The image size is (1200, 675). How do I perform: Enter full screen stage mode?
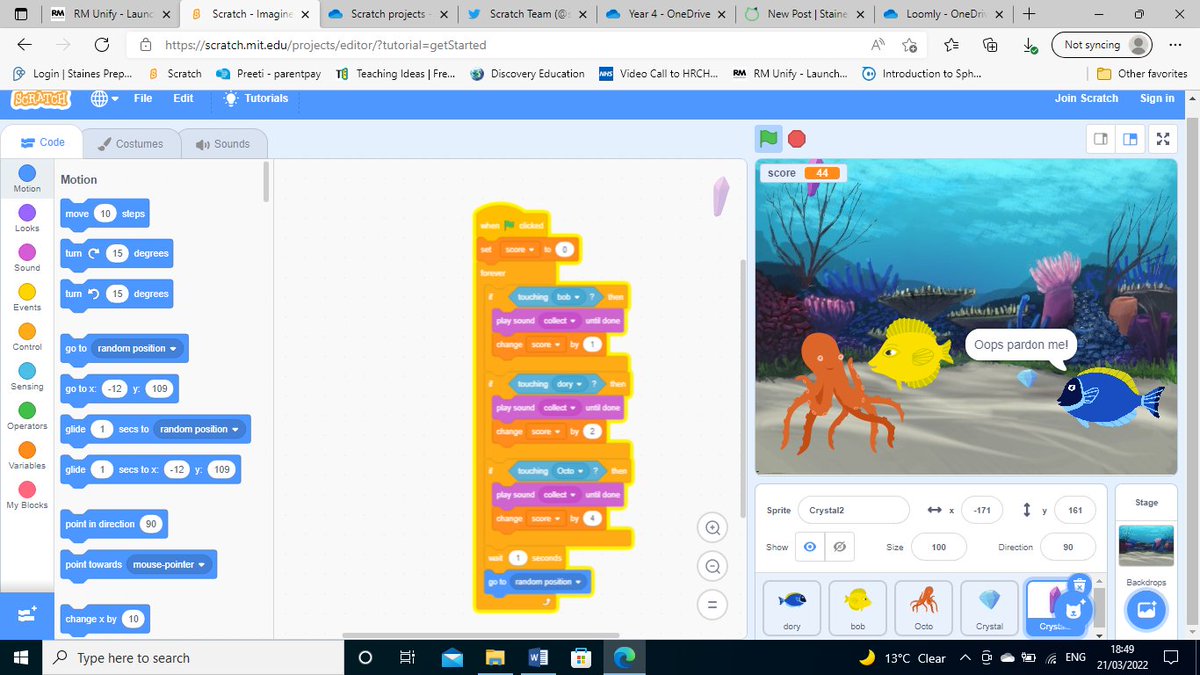point(1163,139)
